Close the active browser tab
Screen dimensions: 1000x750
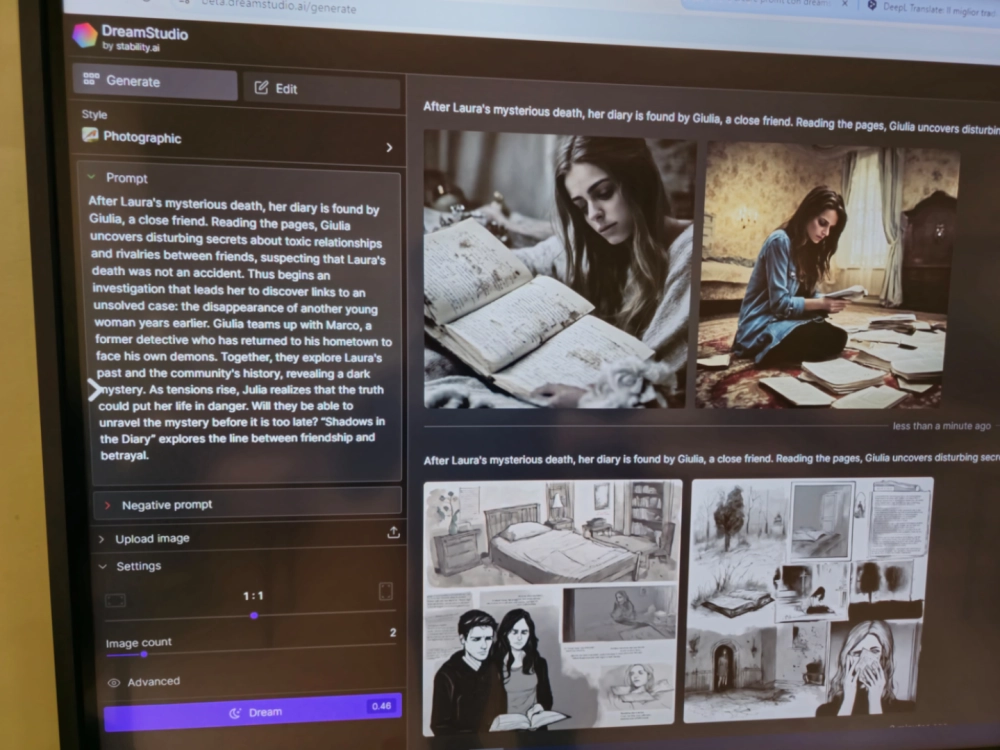[844, 5]
